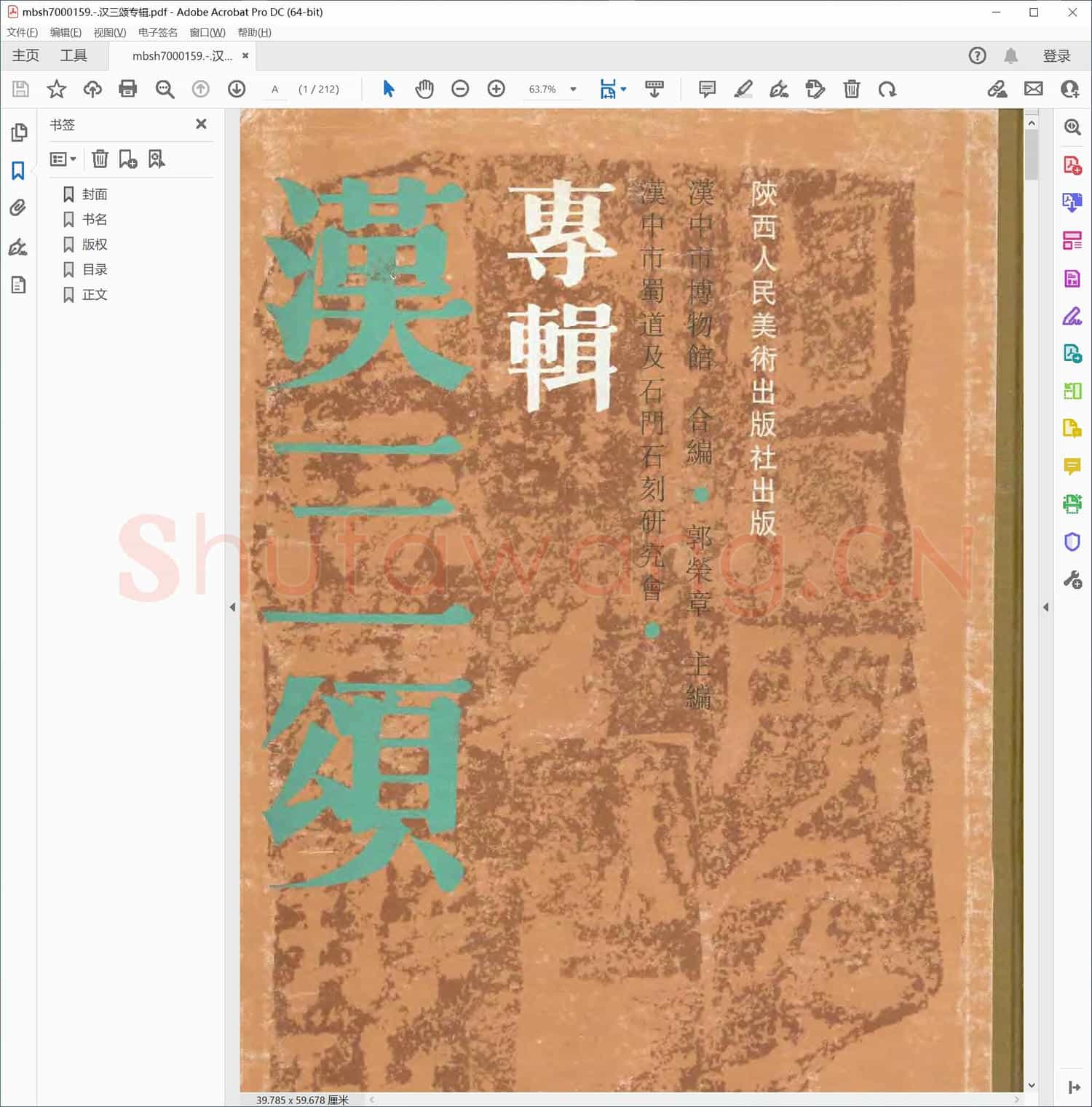Open the Comment tool from the right pane
This screenshot has width=1092, height=1107.
click(x=1072, y=467)
